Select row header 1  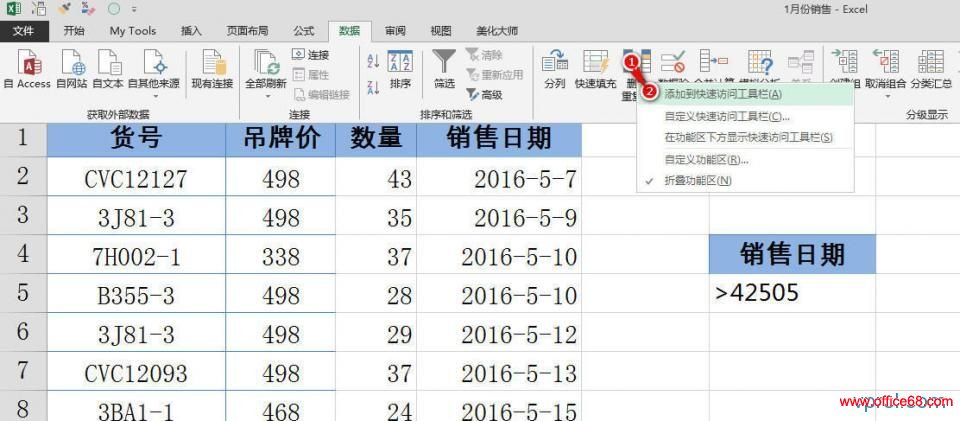tap(23, 140)
